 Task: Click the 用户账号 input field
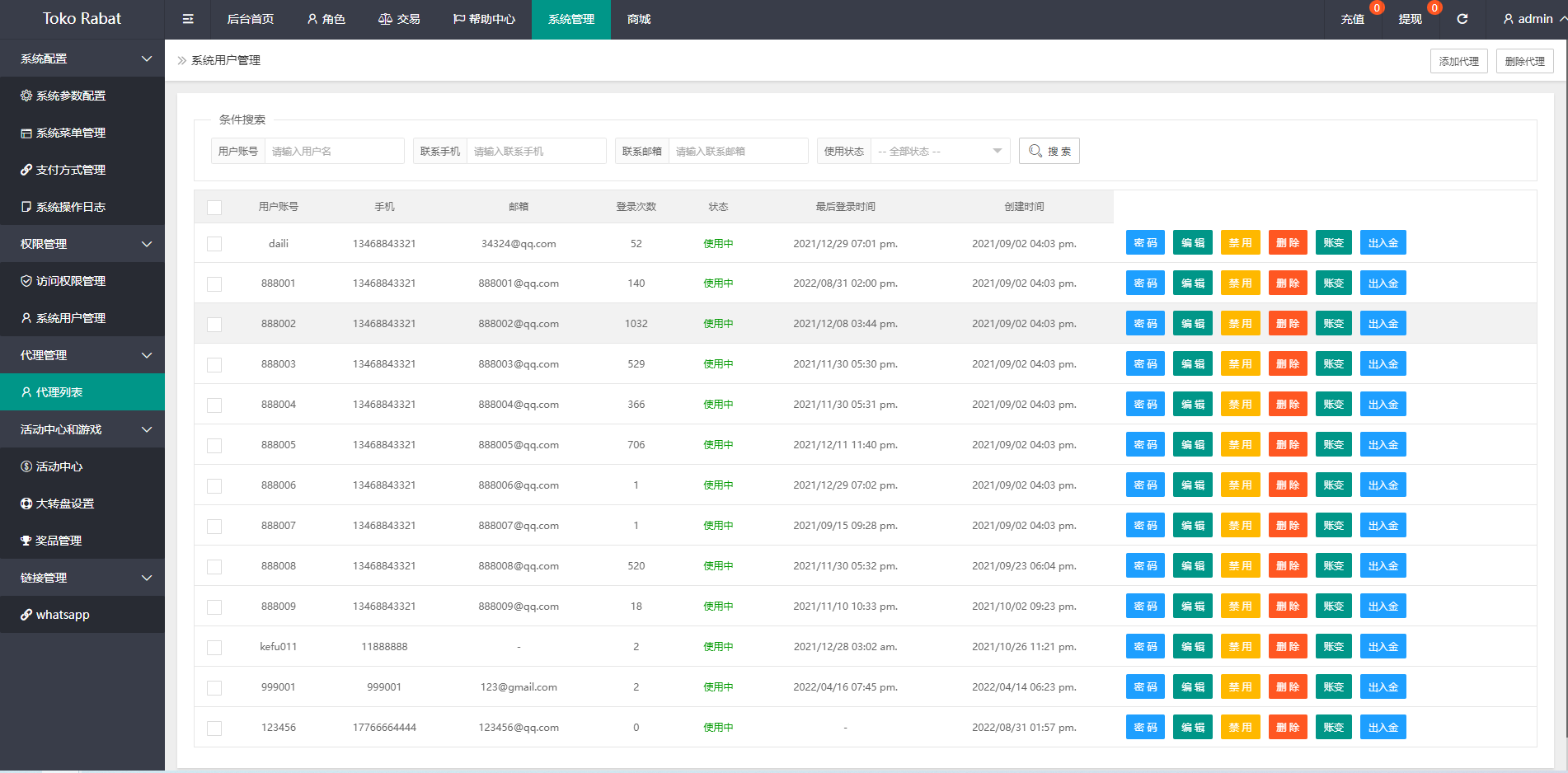coord(334,152)
